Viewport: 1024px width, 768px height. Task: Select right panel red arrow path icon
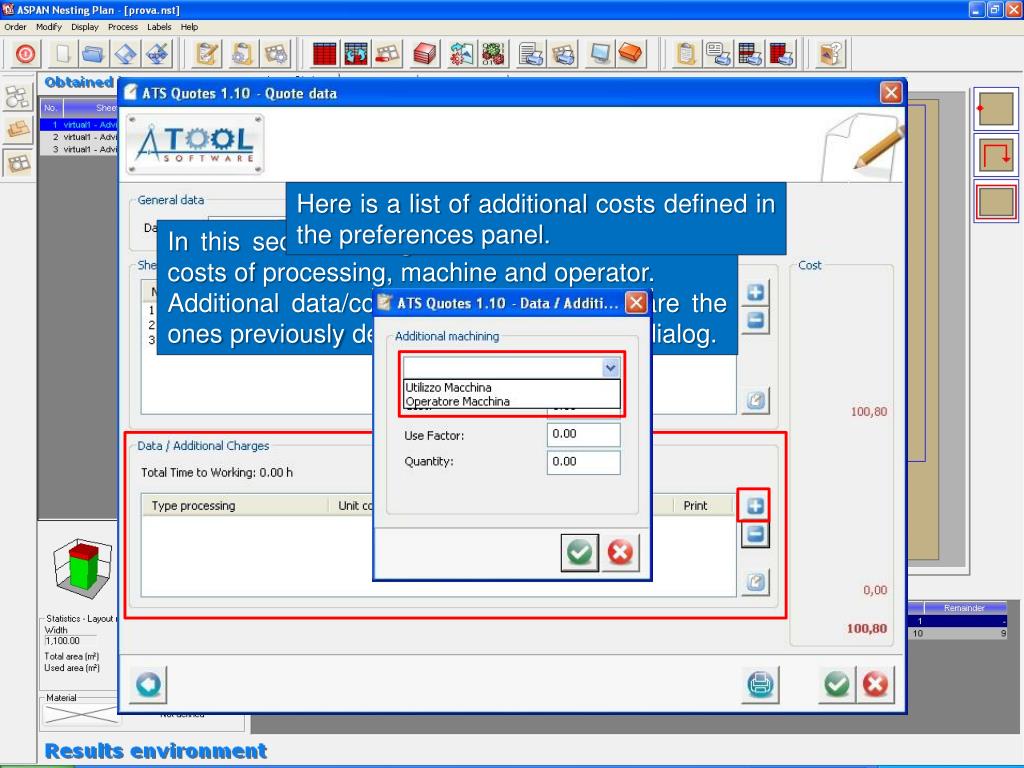coord(995,155)
